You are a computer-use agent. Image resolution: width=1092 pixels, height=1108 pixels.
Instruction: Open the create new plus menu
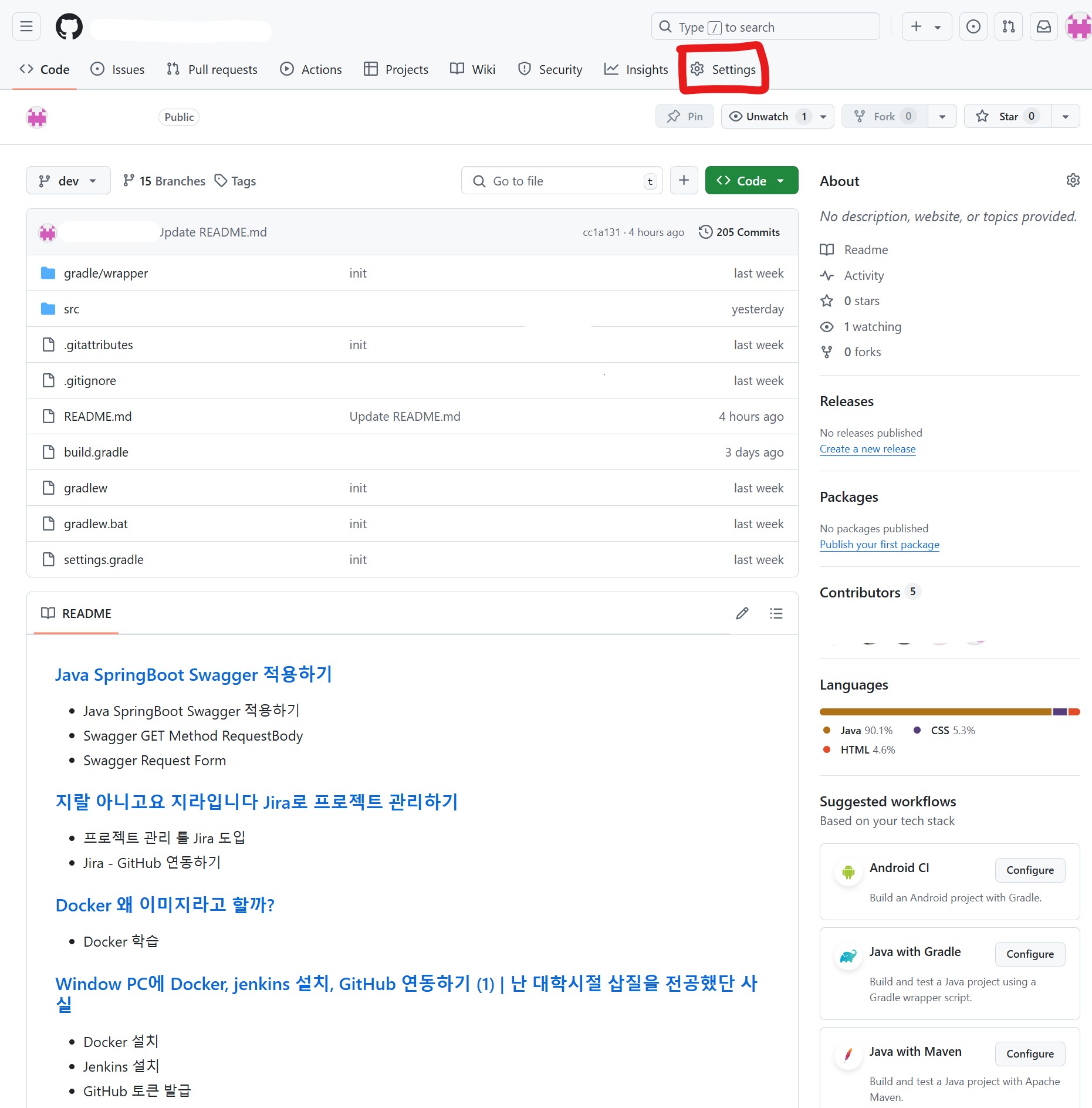(926, 26)
